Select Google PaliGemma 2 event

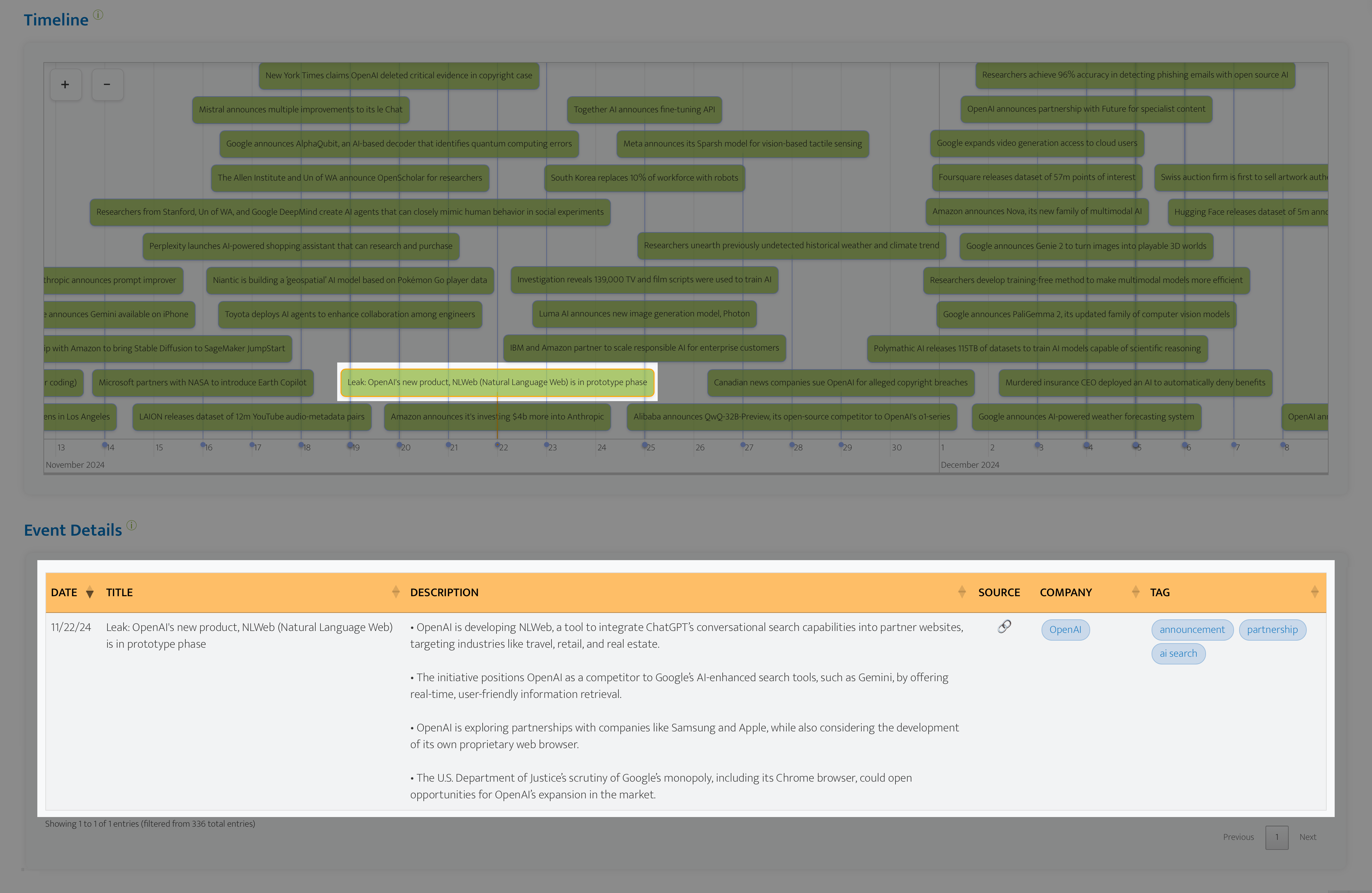pos(1086,315)
